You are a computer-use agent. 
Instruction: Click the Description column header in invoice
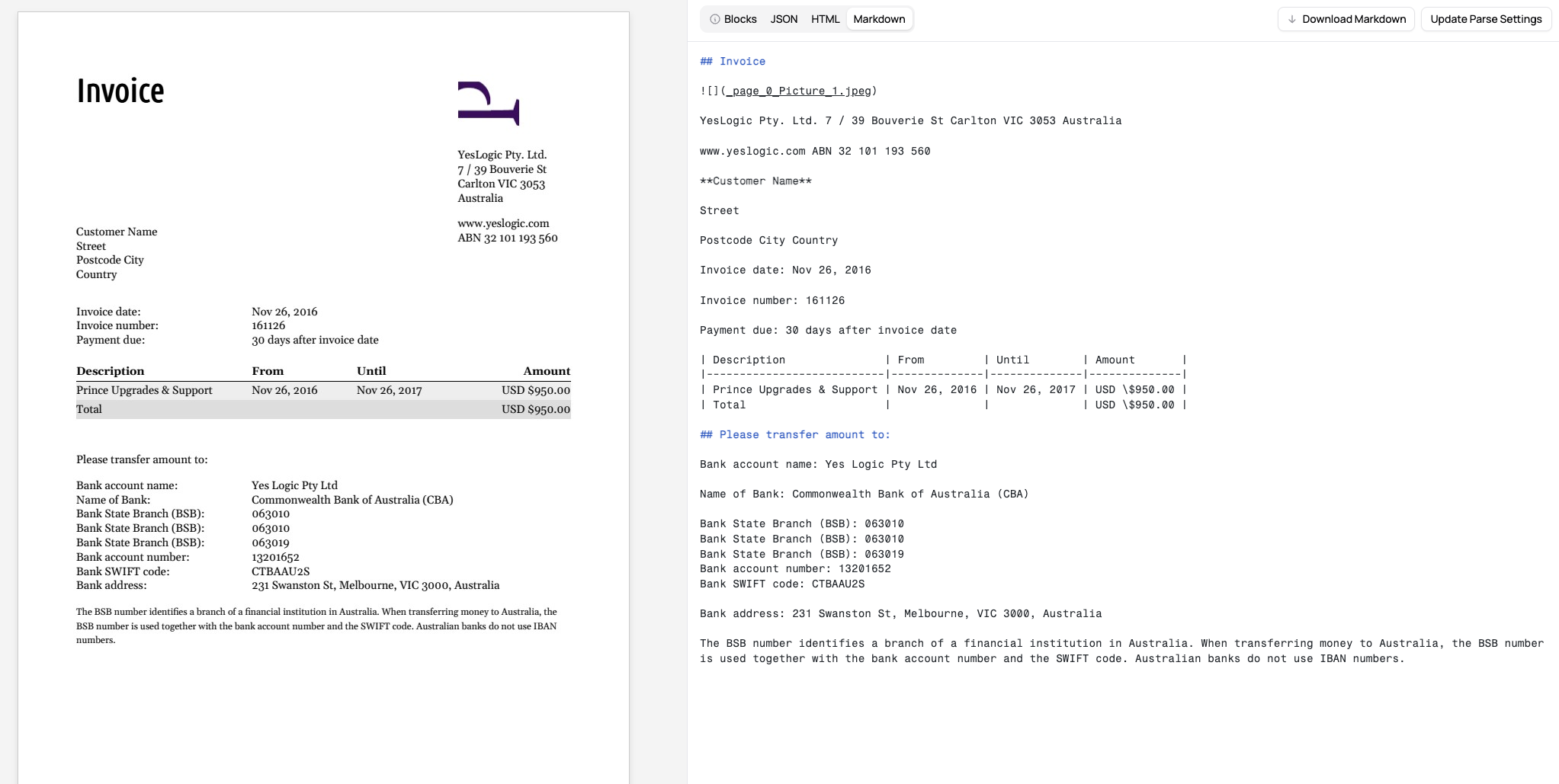[x=111, y=371]
